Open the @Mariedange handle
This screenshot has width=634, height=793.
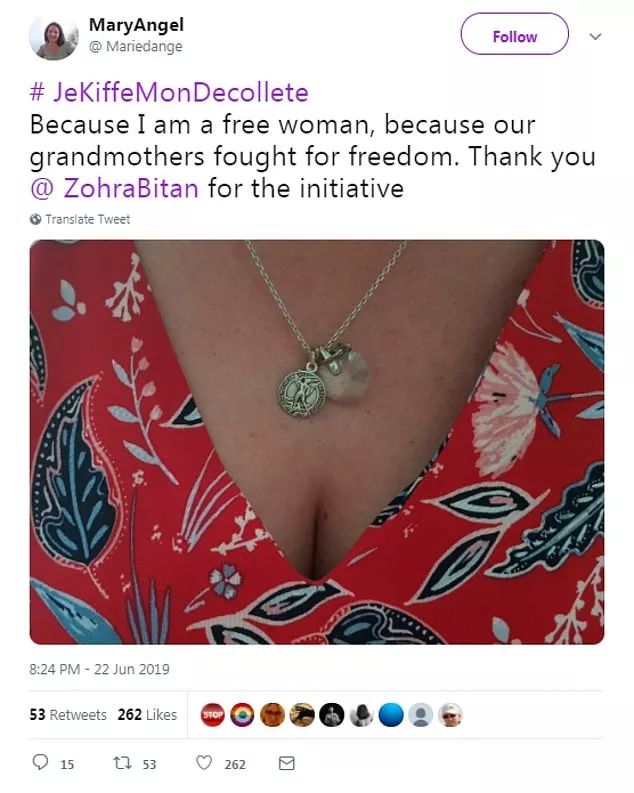136,47
